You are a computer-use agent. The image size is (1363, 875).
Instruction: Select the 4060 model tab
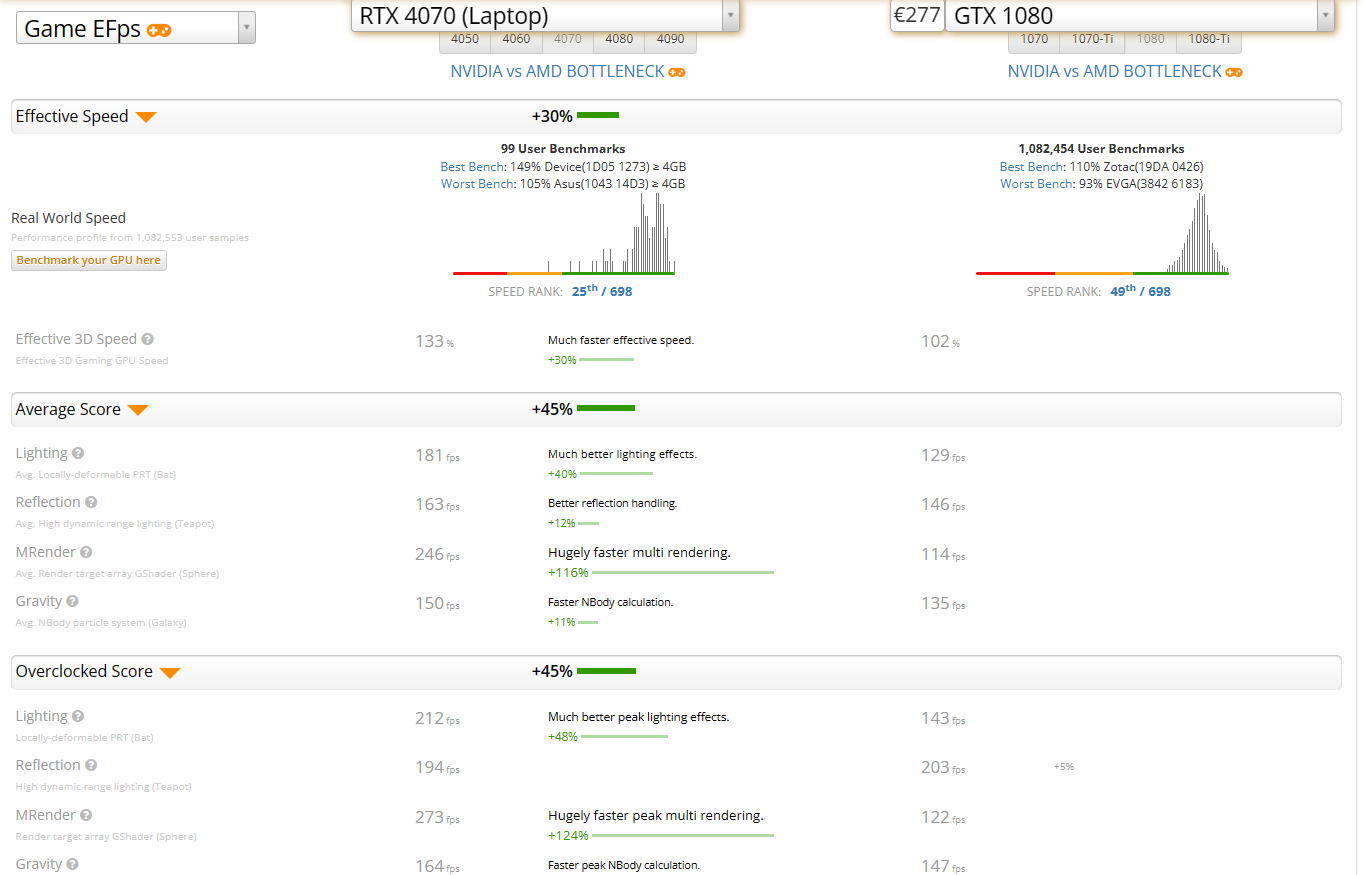516,39
